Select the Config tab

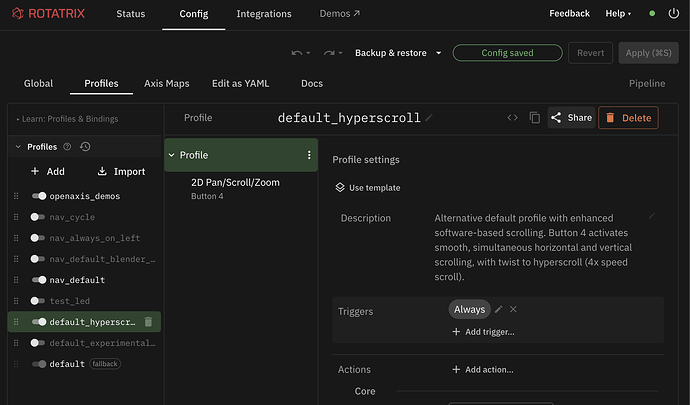194,14
